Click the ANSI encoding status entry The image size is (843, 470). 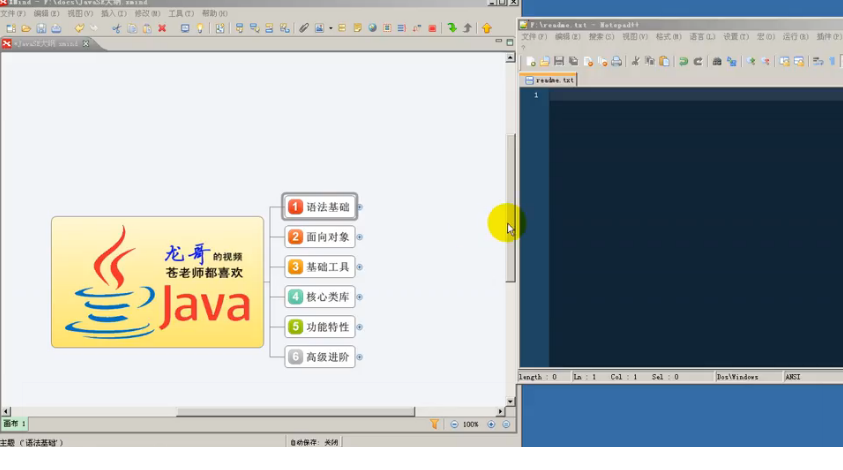tap(792, 377)
